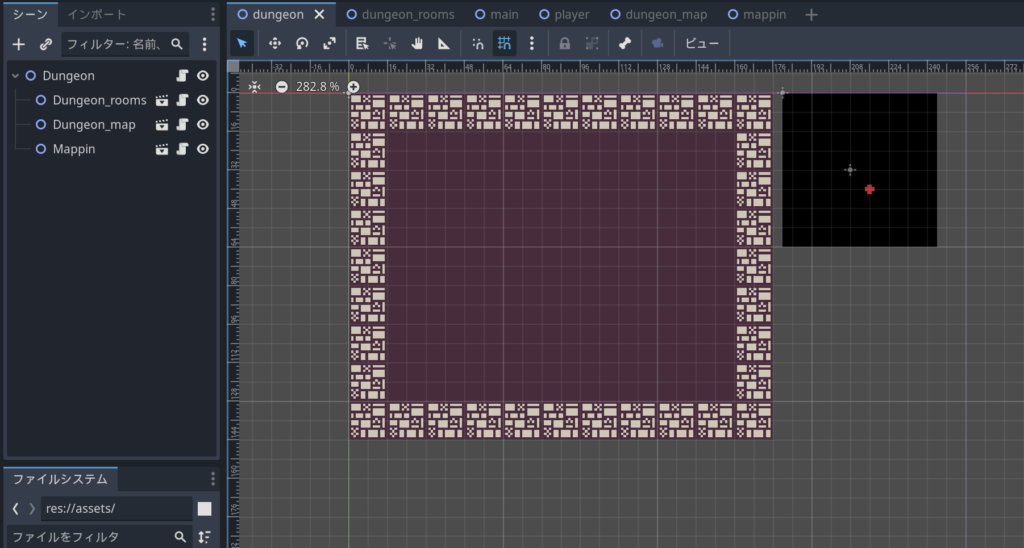Select the Rotate mode tool

[301, 44]
